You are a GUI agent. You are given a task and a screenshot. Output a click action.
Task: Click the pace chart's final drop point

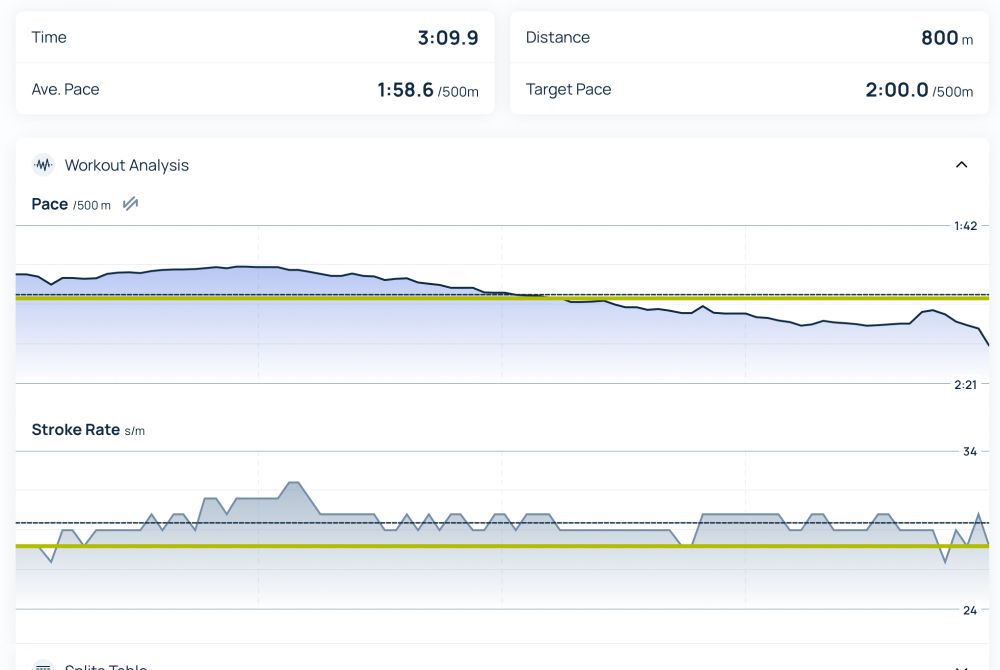coord(988,345)
